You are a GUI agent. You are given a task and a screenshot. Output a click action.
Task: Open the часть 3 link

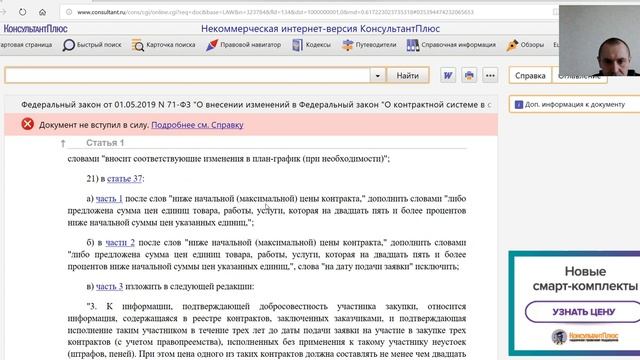pyautogui.click(x=109, y=287)
